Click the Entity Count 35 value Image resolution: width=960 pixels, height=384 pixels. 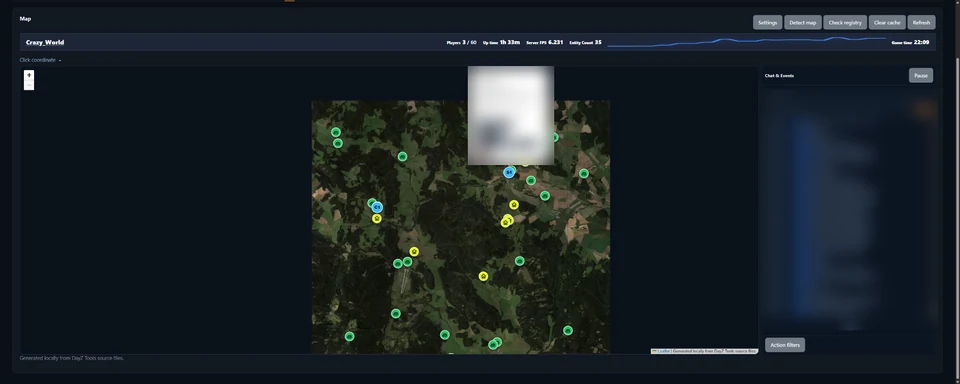pos(585,42)
